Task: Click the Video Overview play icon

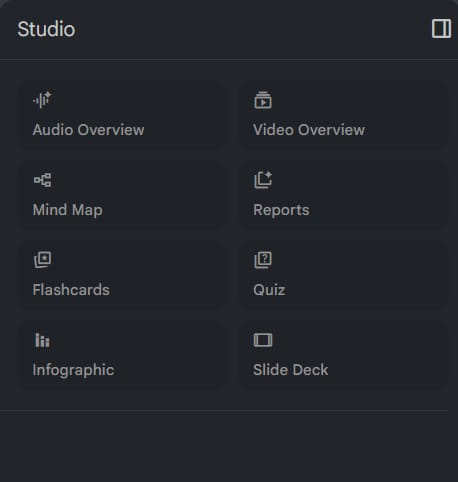Action: pos(263,100)
